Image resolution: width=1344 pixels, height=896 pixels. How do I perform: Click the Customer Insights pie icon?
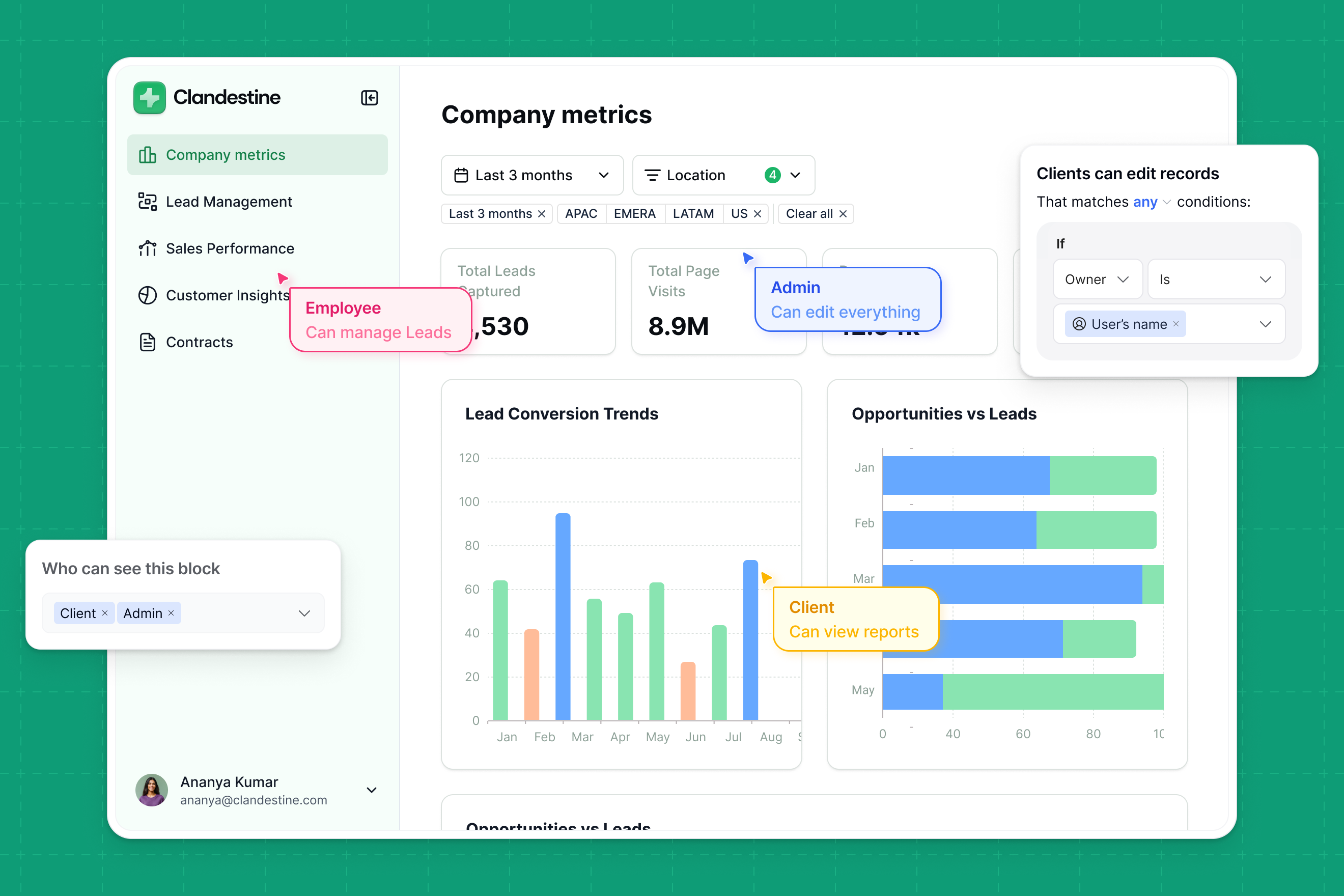point(148,295)
